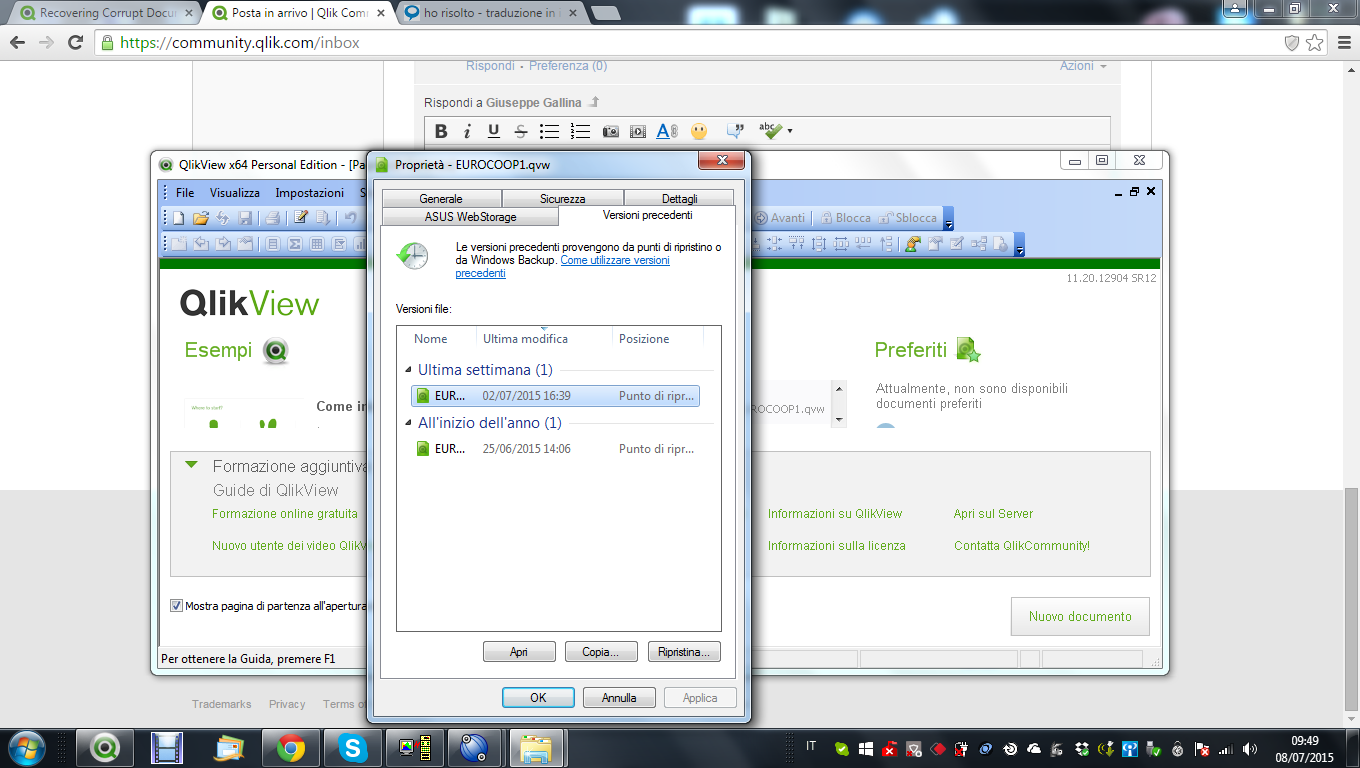The height and width of the screenshot is (768, 1360).
Task: Click Annulla to cancel the dialog
Action: [x=619, y=698]
